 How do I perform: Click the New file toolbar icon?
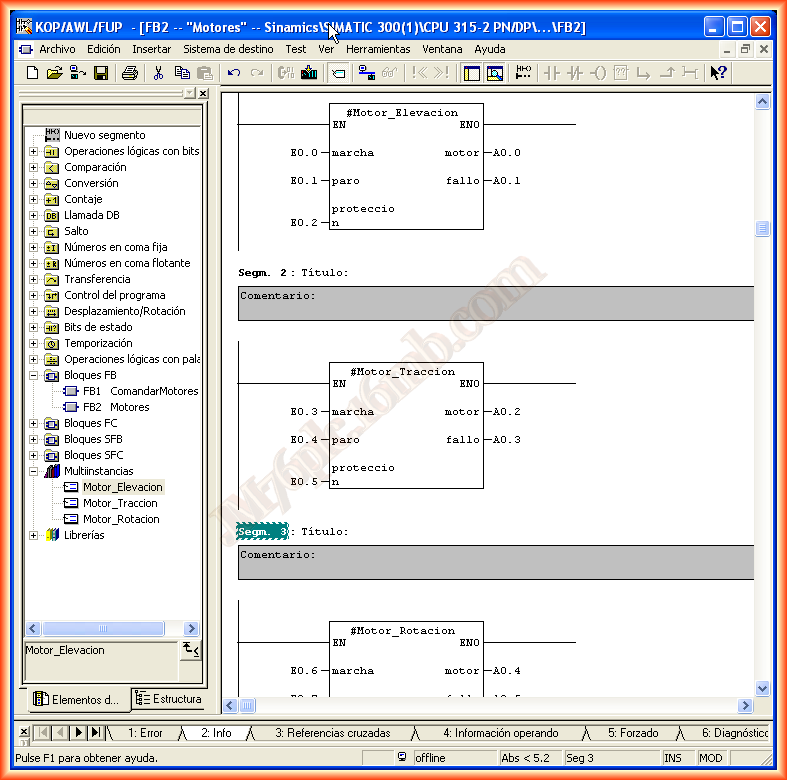tap(32, 72)
